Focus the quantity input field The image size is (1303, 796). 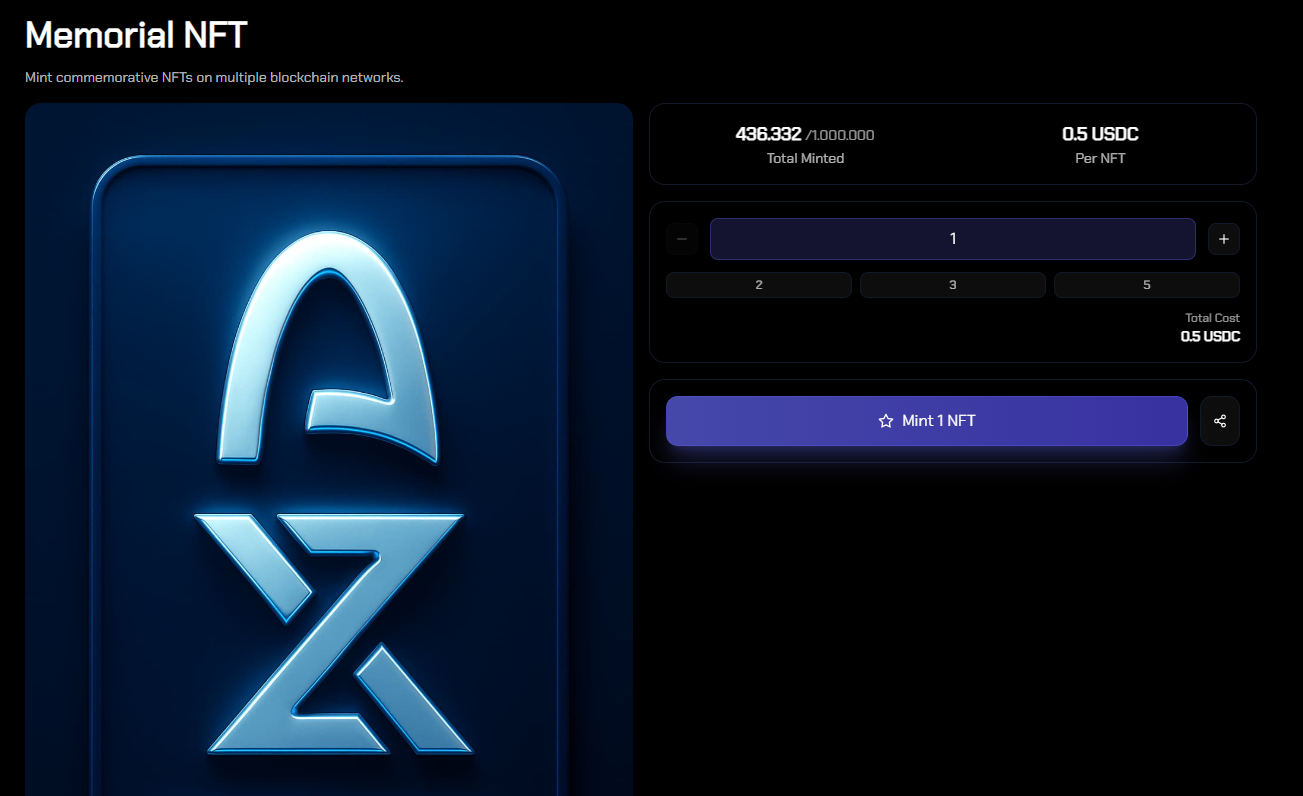[x=953, y=239]
